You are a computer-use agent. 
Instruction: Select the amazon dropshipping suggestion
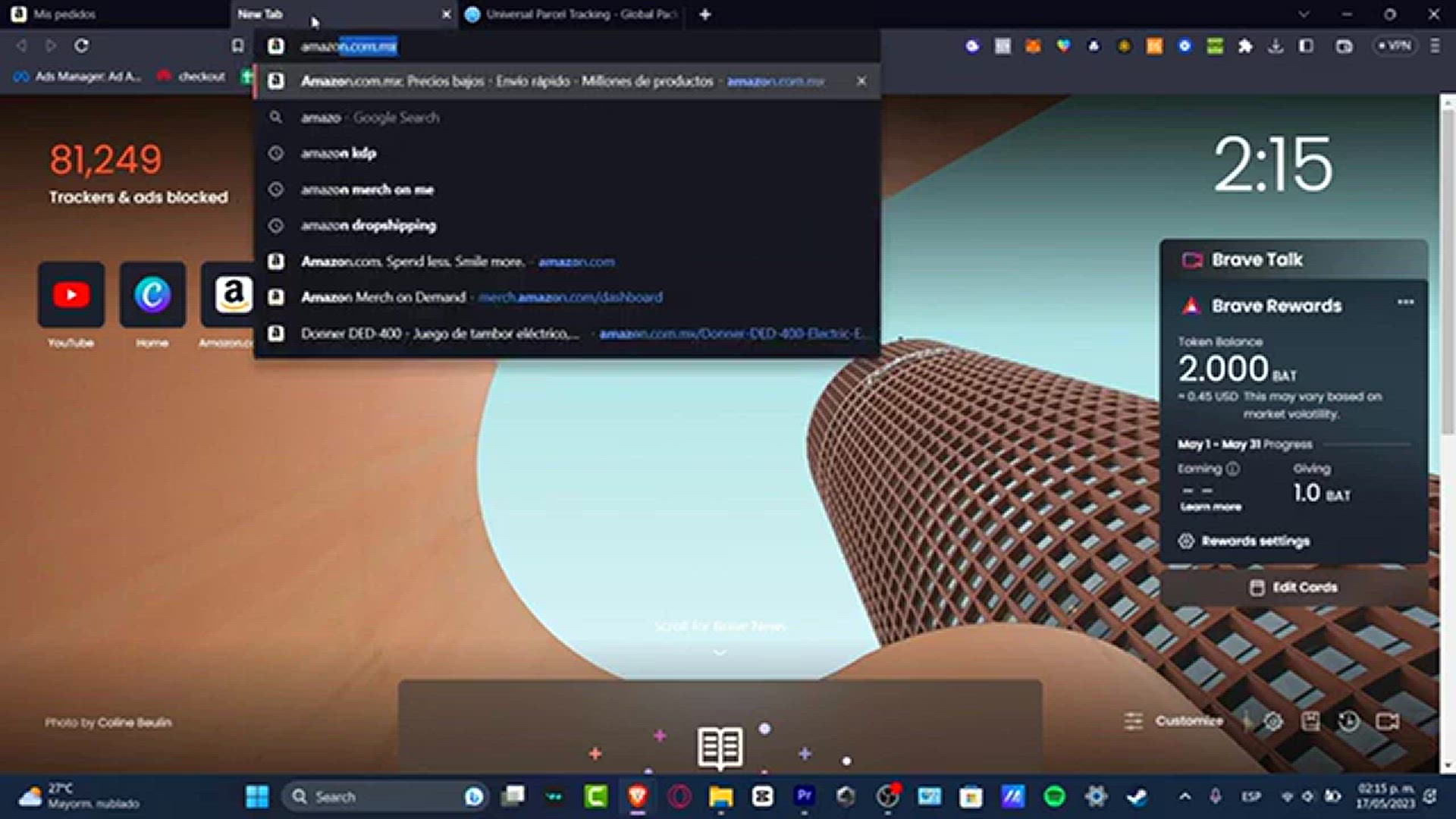coord(566,225)
